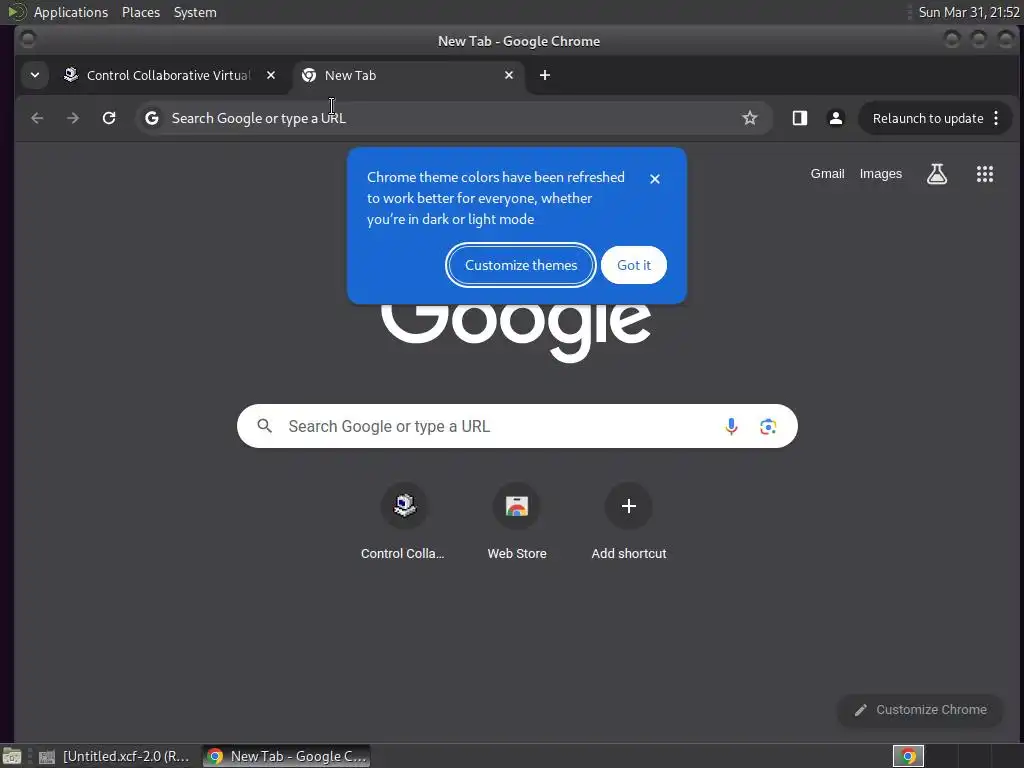Start voice search with microphone icon

point(731,426)
